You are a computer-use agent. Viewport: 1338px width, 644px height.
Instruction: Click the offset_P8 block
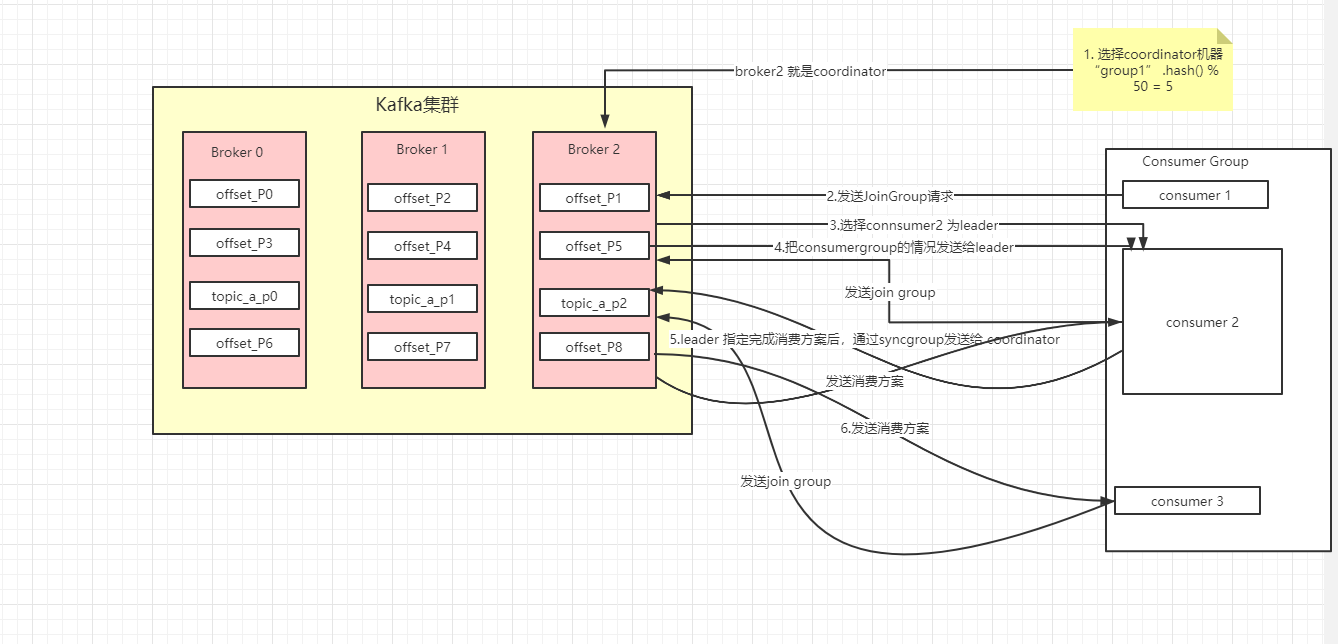click(x=594, y=347)
